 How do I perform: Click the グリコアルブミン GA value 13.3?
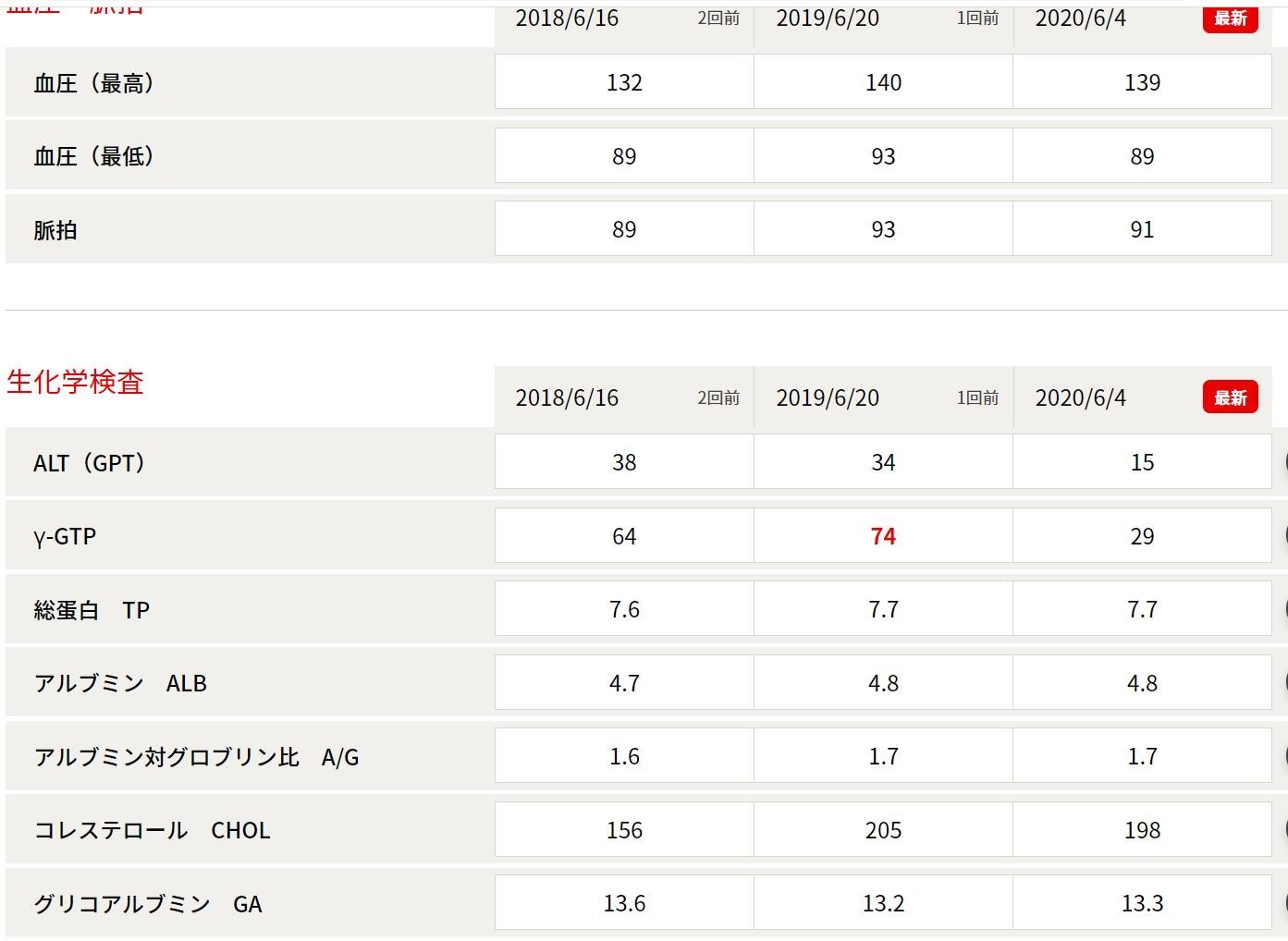tap(1142, 903)
